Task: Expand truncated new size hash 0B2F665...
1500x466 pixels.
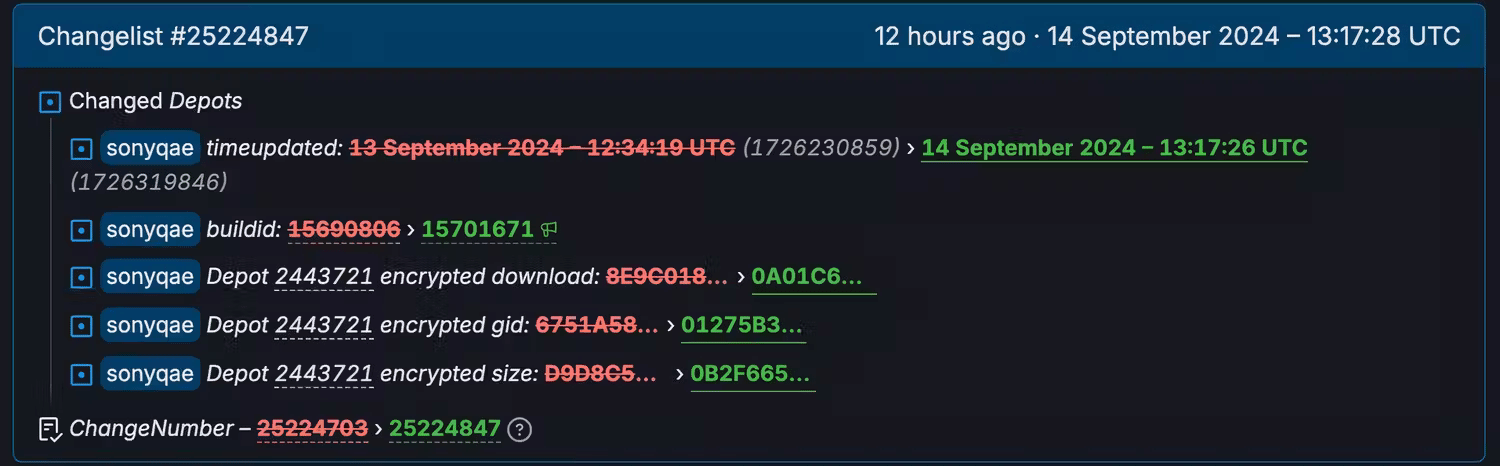Action: 752,374
